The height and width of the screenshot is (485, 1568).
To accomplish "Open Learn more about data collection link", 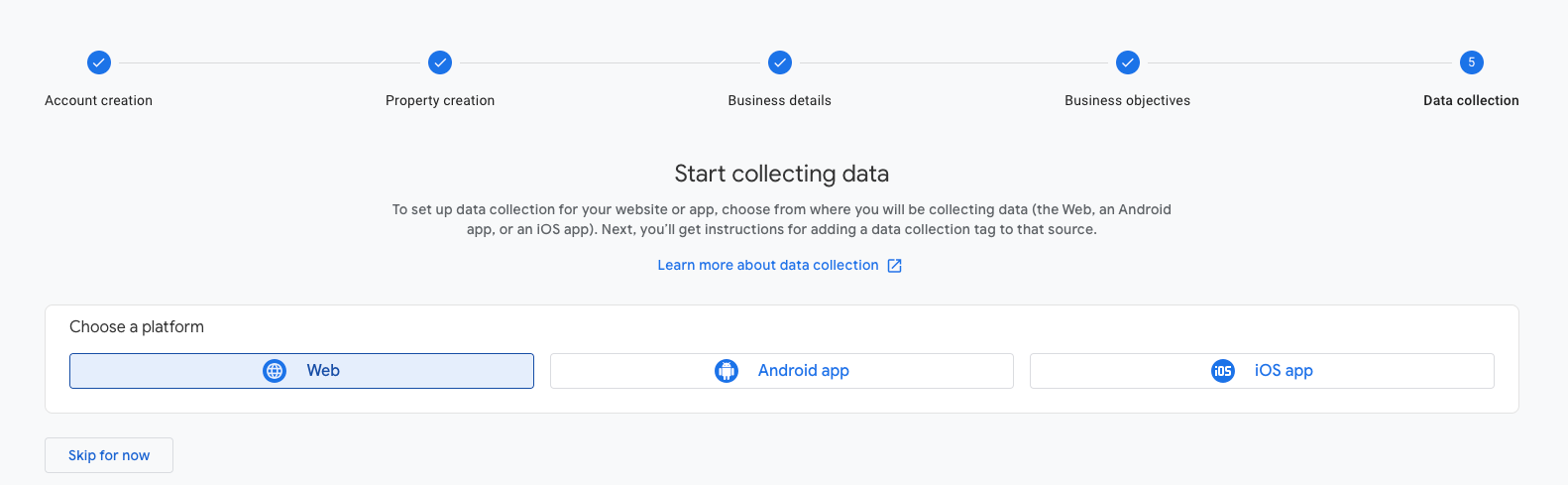I will click(768, 266).
